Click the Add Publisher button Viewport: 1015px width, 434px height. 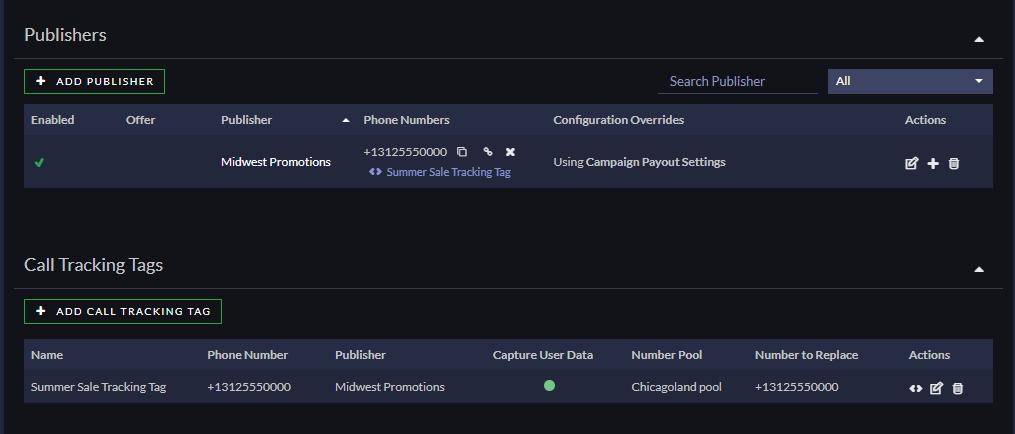pyautogui.click(x=95, y=82)
